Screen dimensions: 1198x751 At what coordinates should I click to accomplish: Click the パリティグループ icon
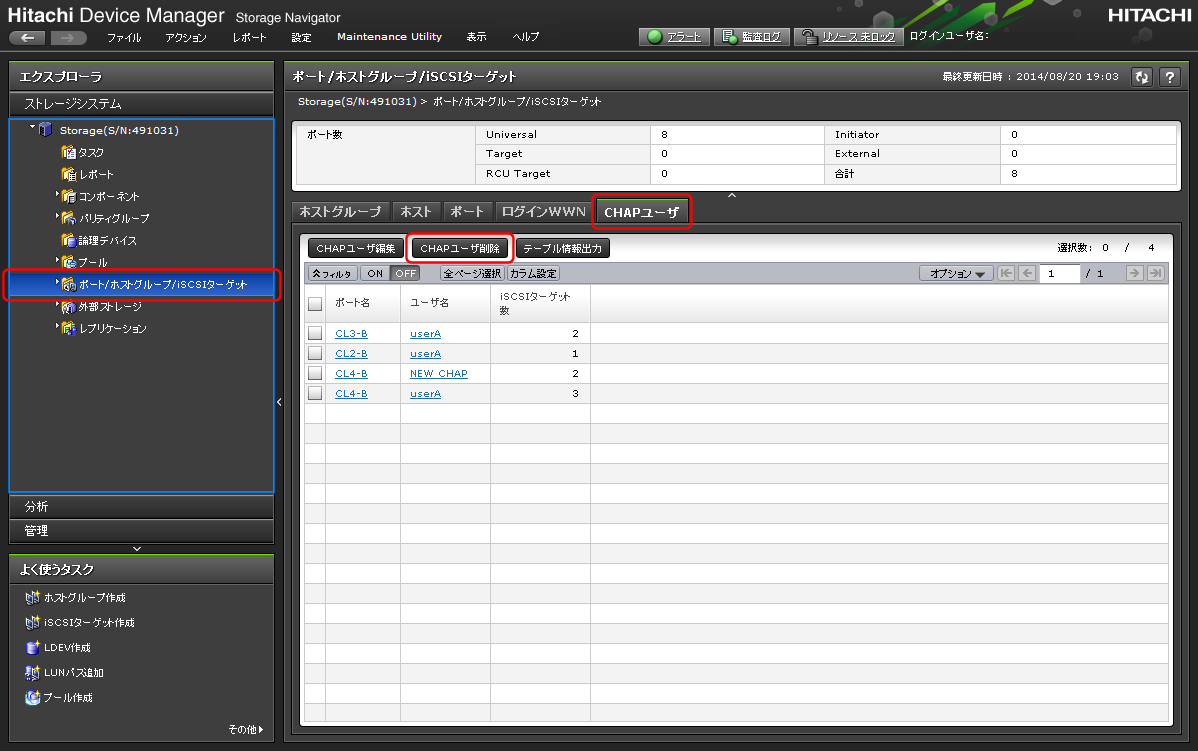point(69,219)
